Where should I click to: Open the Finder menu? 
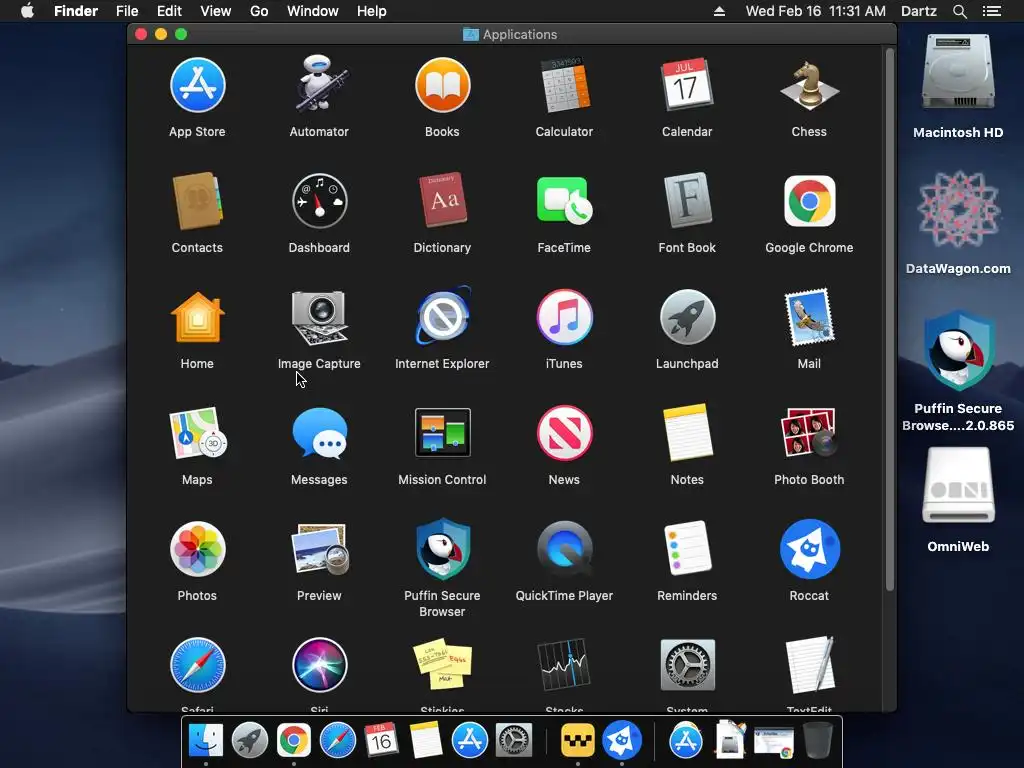tap(76, 11)
